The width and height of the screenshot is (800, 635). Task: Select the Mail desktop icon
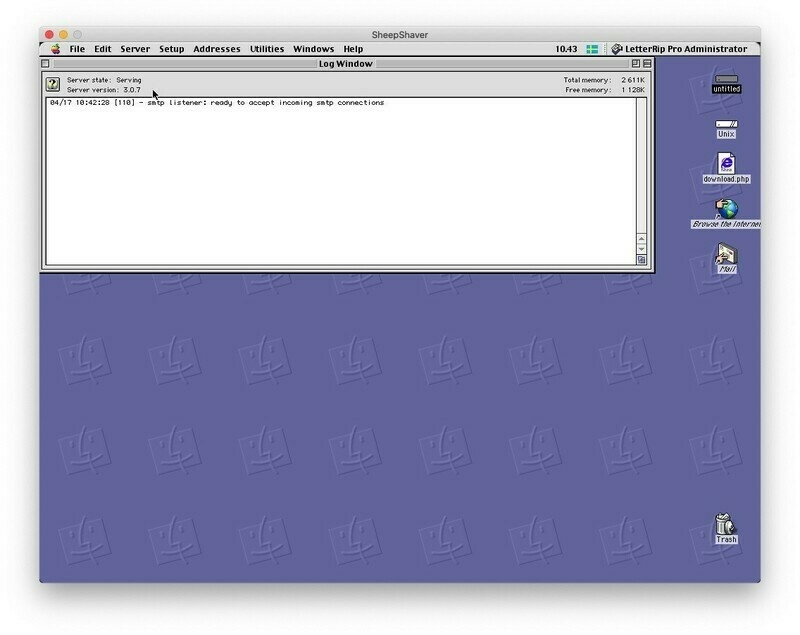tap(727, 257)
